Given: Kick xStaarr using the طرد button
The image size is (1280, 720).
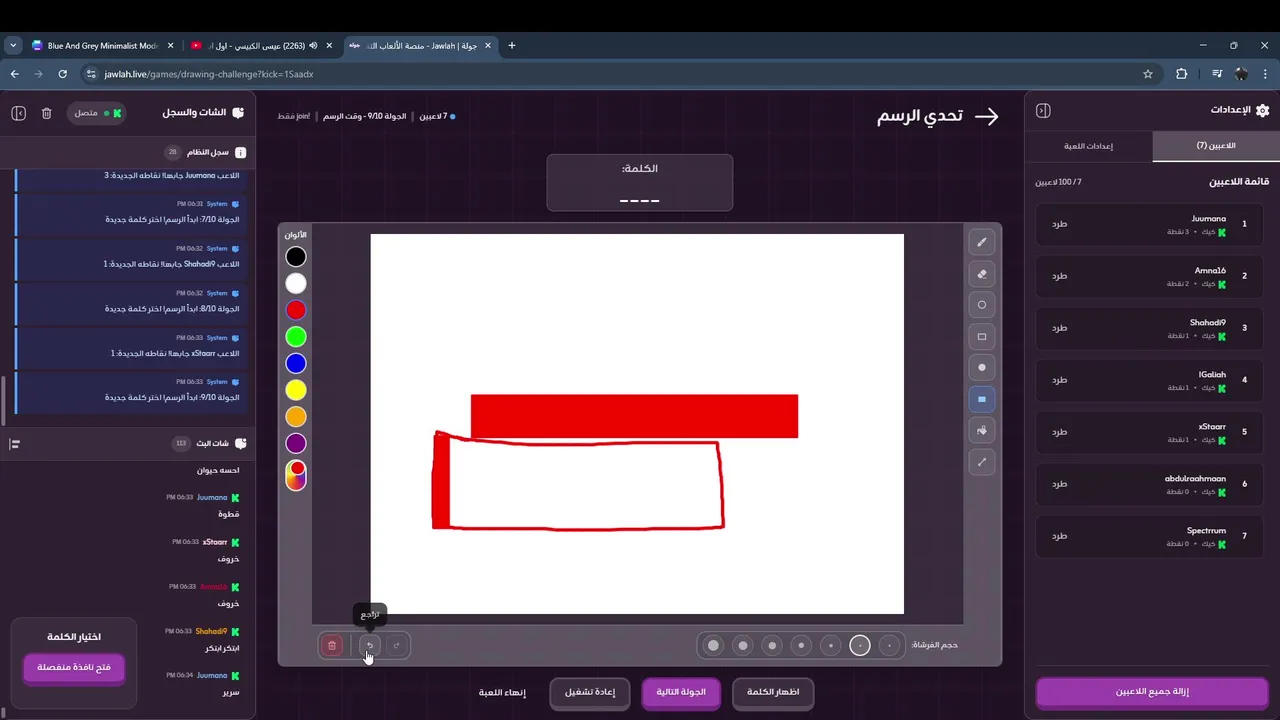Looking at the screenshot, I should point(1059,432).
